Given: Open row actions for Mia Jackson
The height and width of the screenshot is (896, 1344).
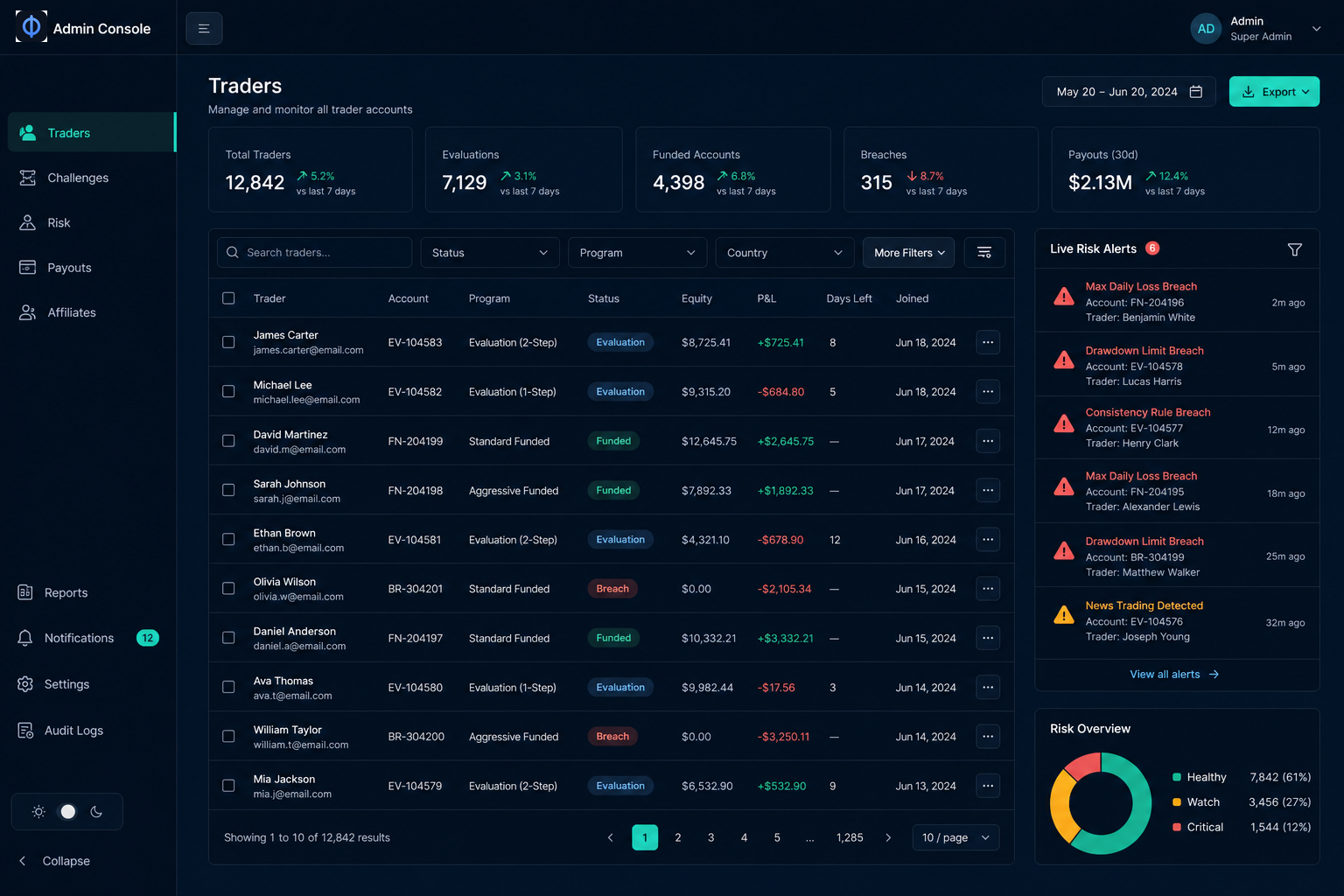Looking at the screenshot, I should 988,786.
